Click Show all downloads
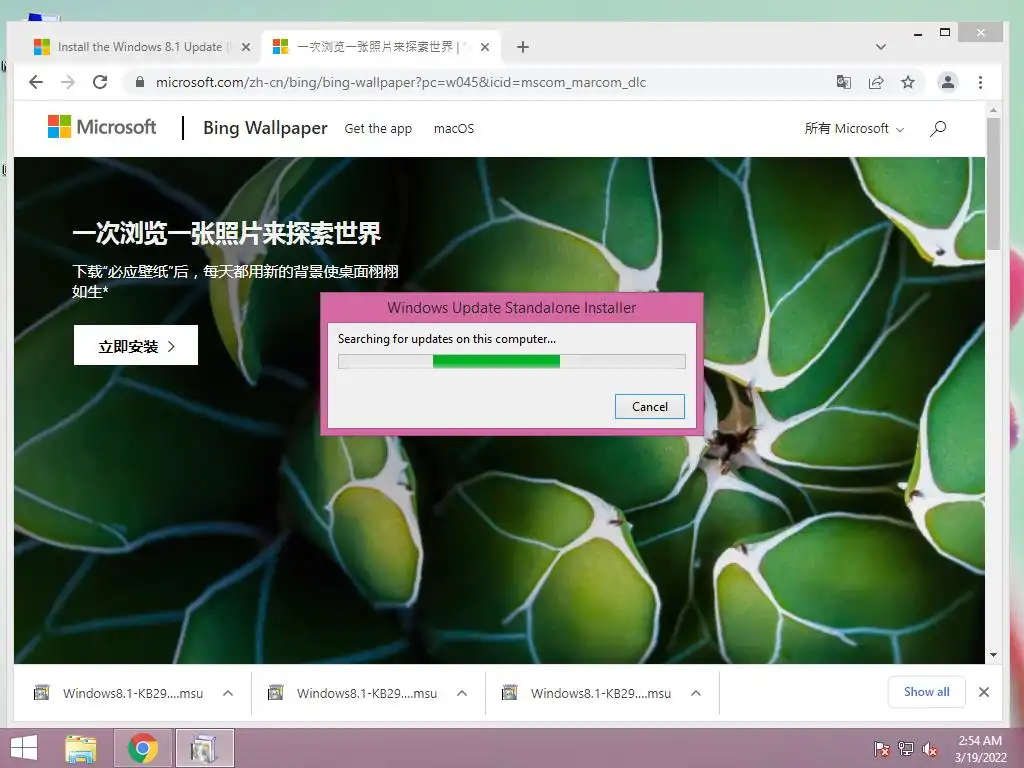The image size is (1024, 768). tap(926, 692)
